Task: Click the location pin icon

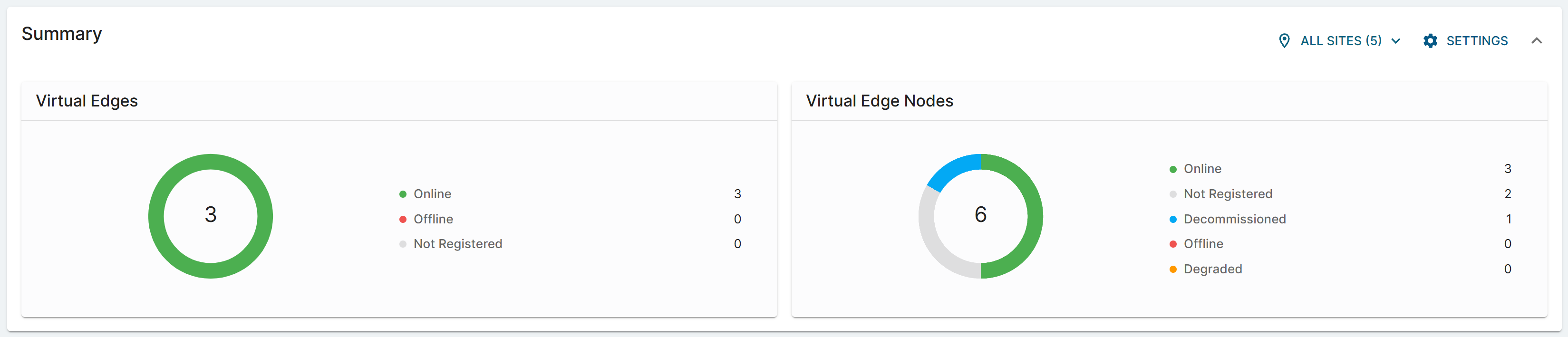Action: coord(1284,41)
